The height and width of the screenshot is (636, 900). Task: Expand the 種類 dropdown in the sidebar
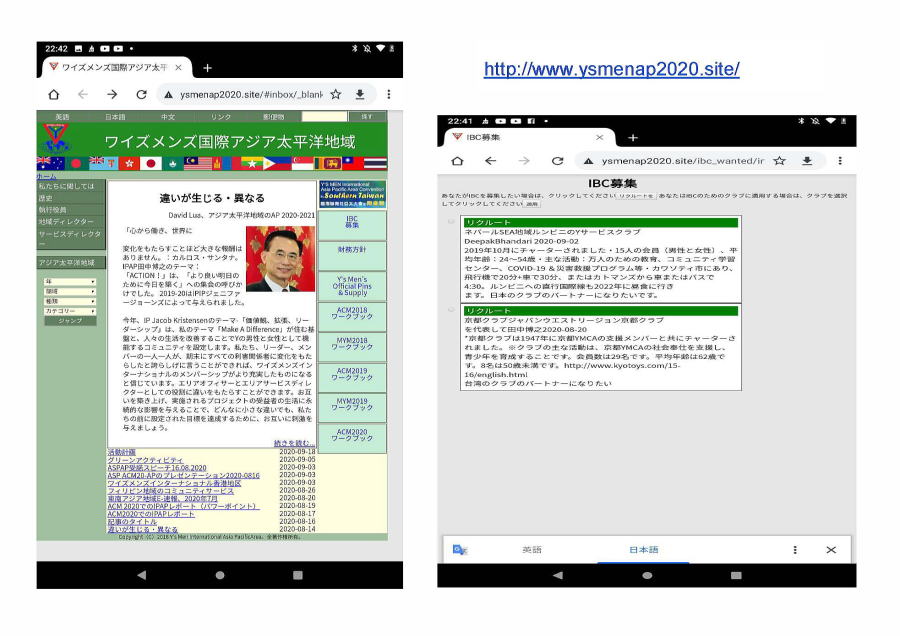coord(70,301)
